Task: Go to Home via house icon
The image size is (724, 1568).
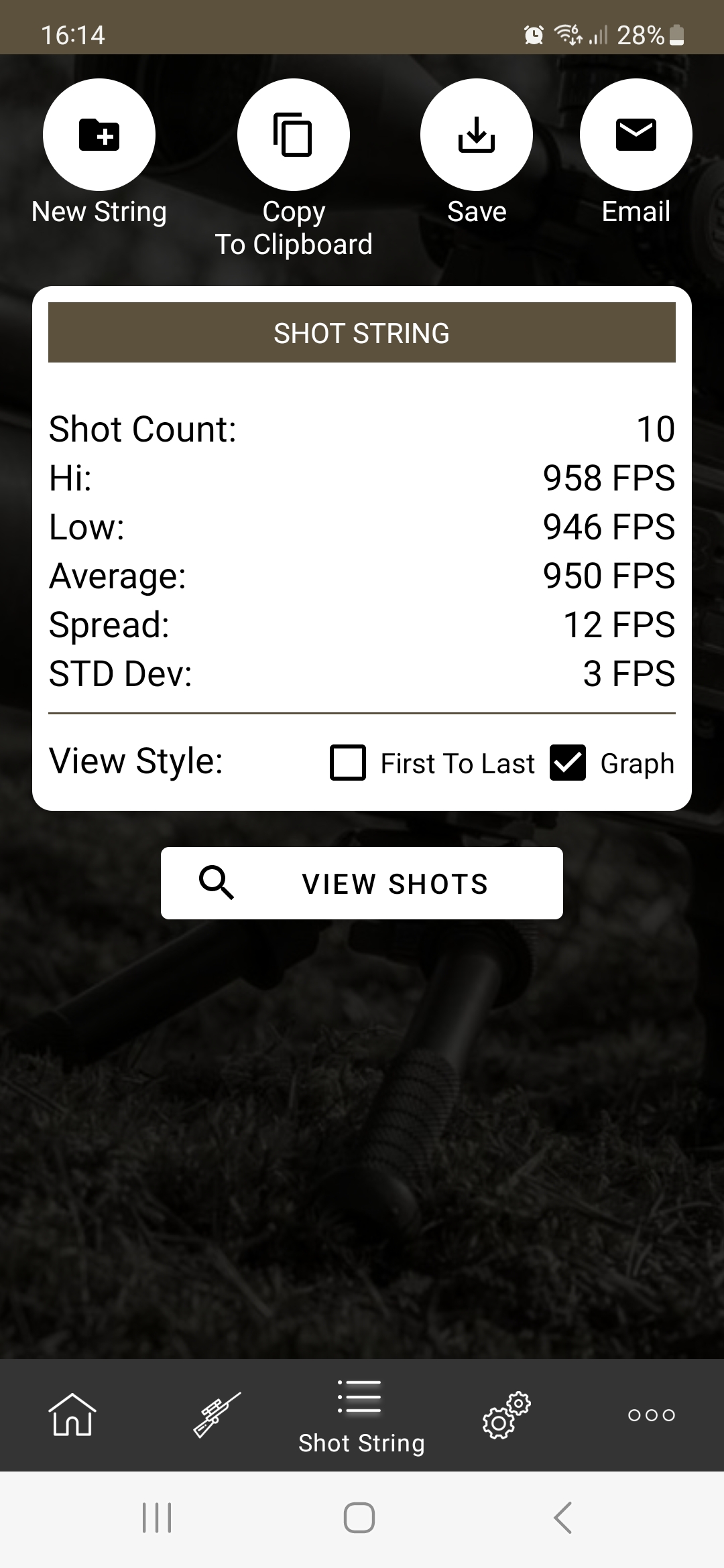Action: pyautogui.click(x=72, y=1415)
